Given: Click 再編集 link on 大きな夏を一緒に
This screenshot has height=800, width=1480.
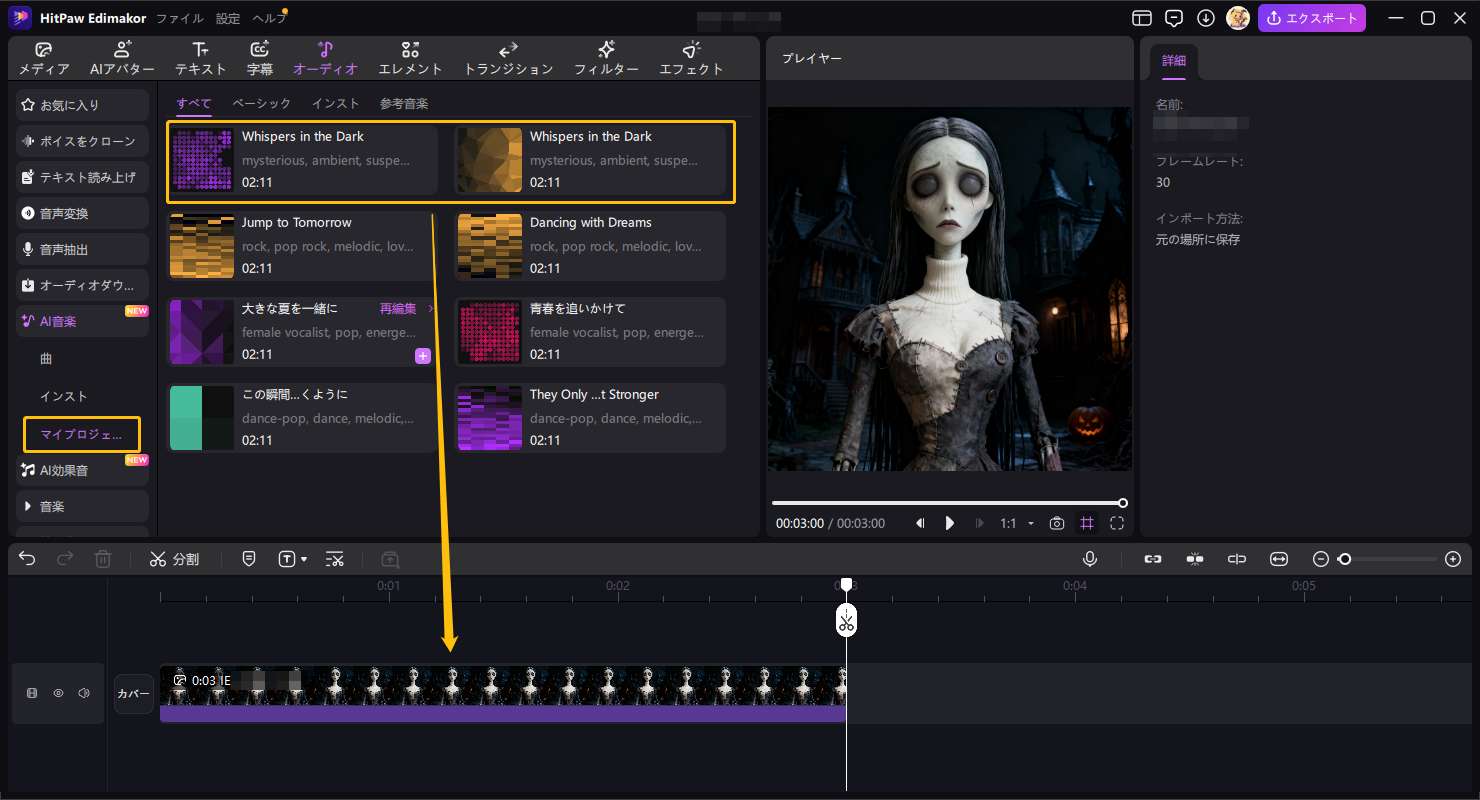Looking at the screenshot, I should [x=398, y=309].
